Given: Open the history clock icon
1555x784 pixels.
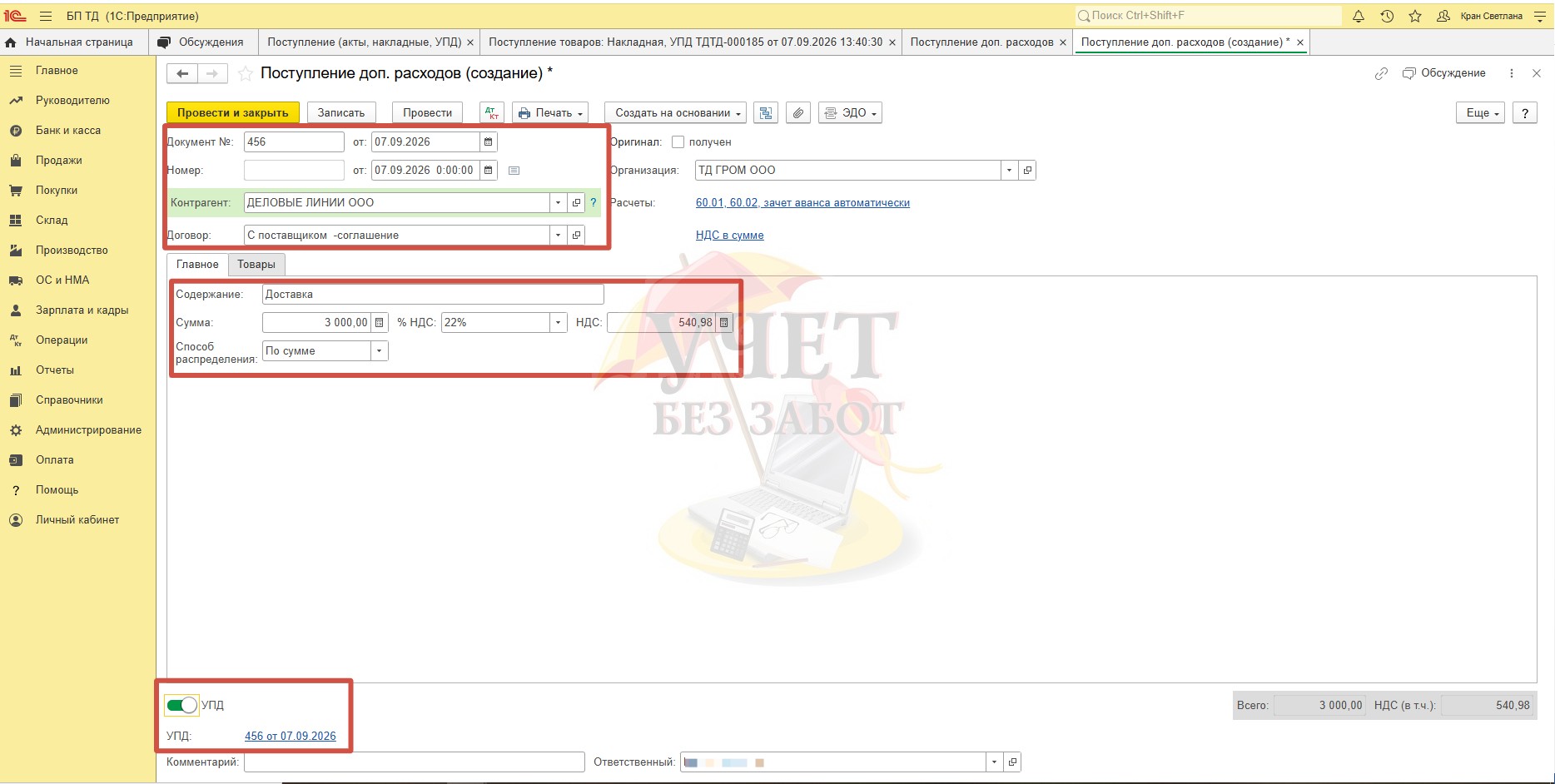Looking at the screenshot, I should (1387, 16).
